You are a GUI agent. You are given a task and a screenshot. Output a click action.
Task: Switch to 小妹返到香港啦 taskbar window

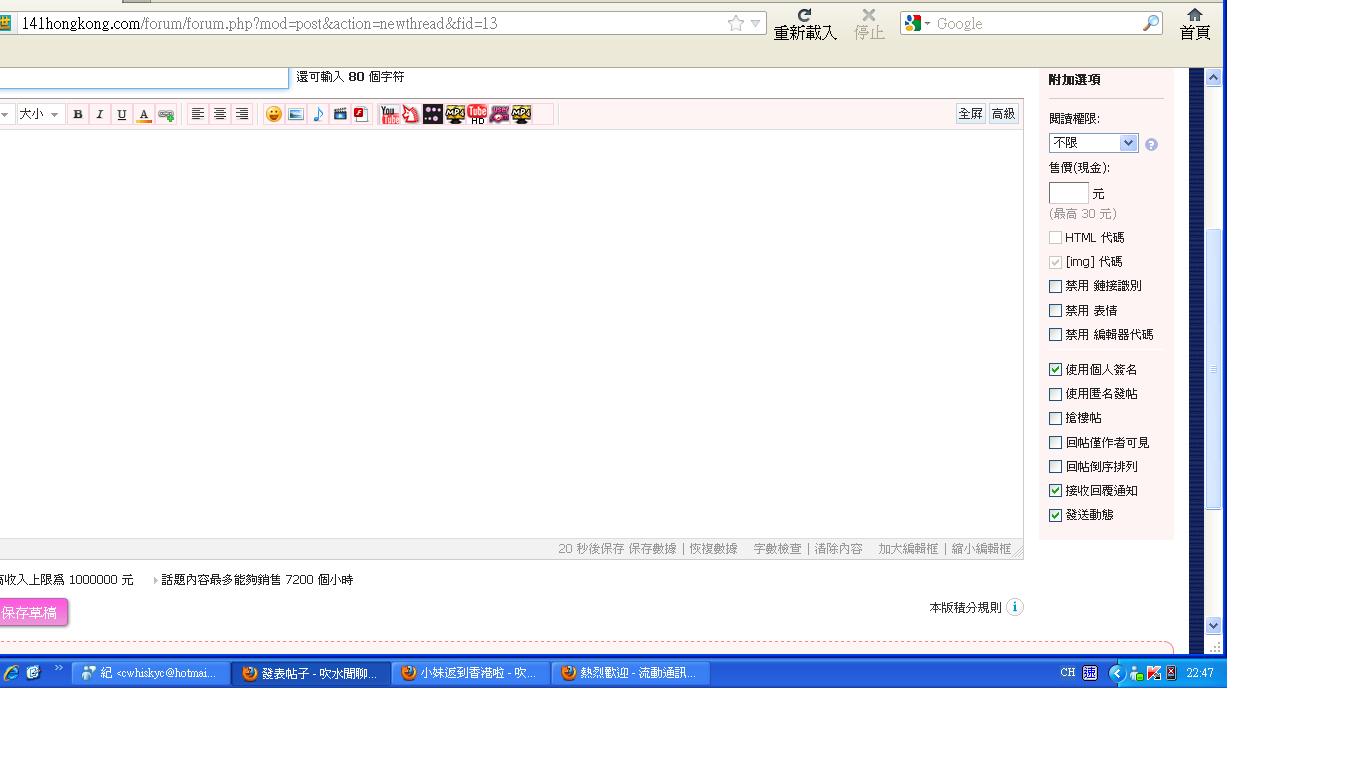470,673
